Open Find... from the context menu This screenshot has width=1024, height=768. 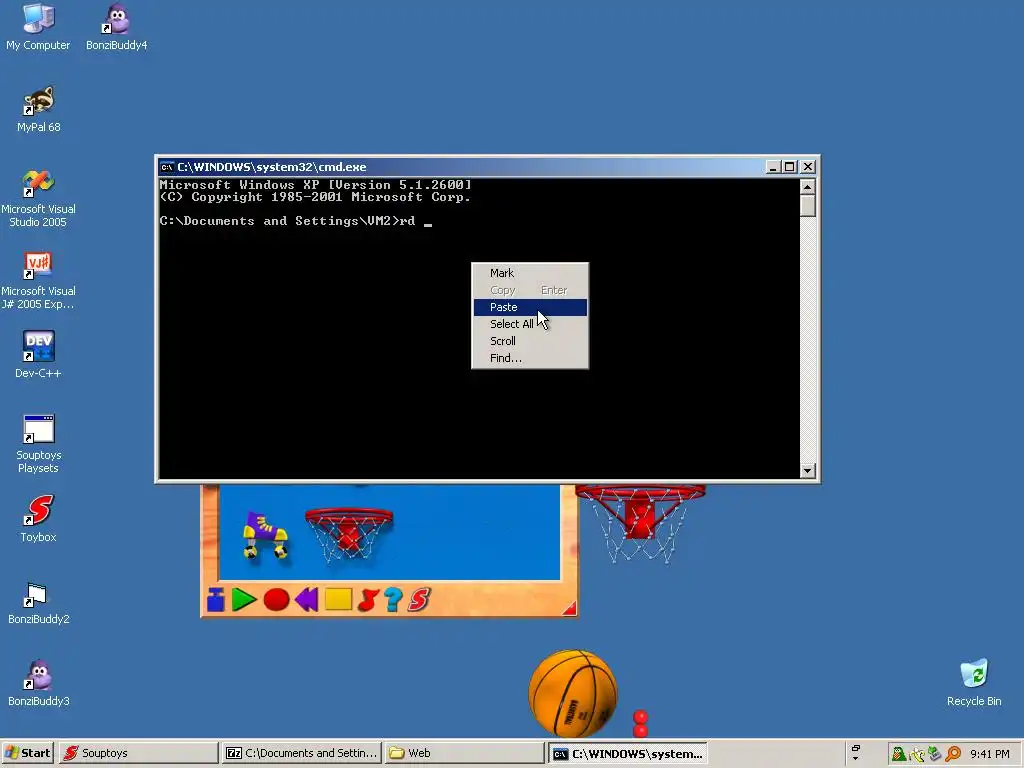click(x=530, y=358)
